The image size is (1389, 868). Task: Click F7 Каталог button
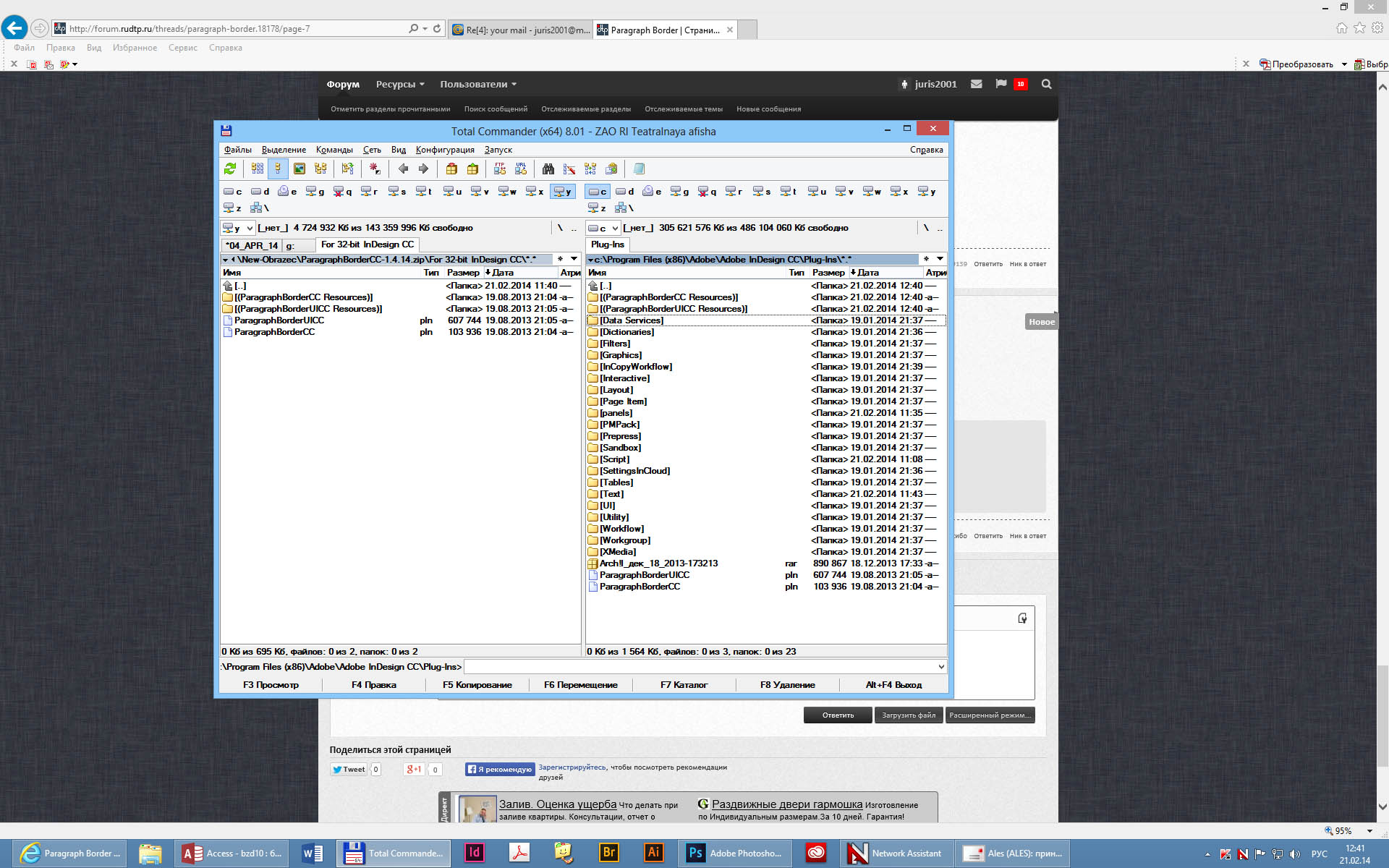coord(684,685)
